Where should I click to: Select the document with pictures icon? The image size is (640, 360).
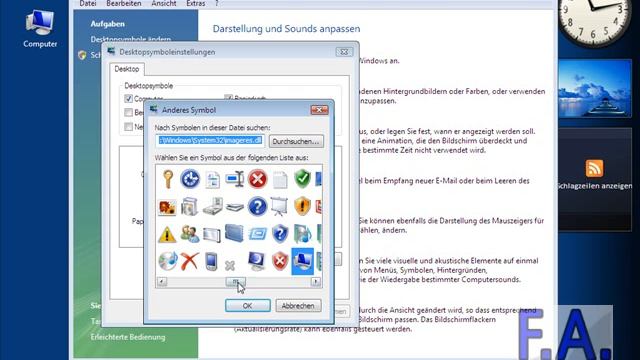pyautogui.click(x=212, y=180)
